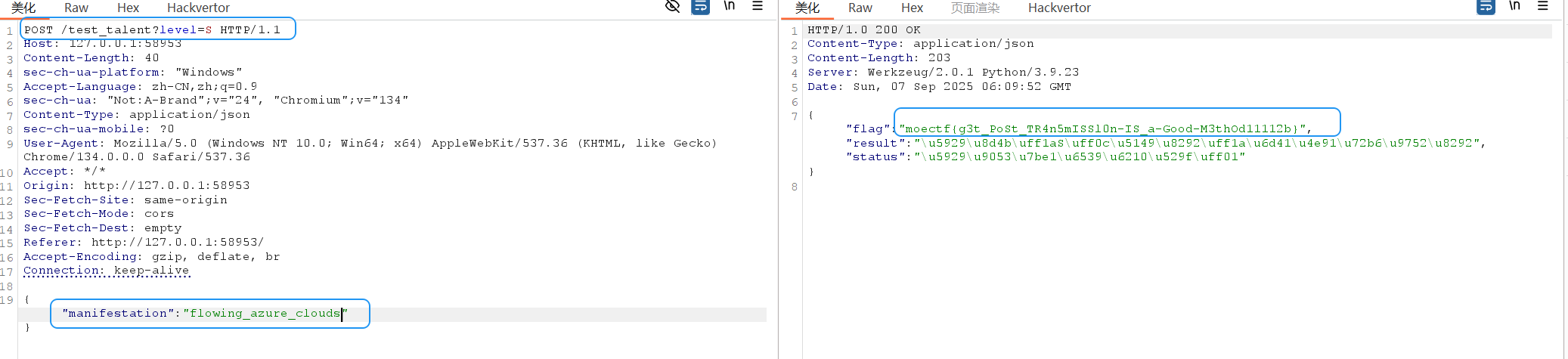
Task: Click the Server: Werkzeug/2.0.1 header
Action: (943, 73)
